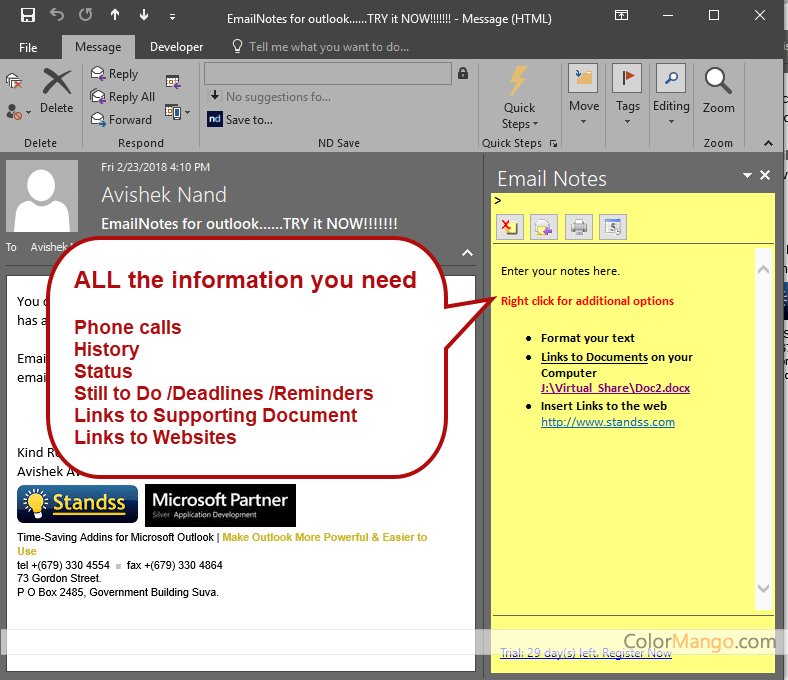The height and width of the screenshot is (680, 788).
Task: Switch to the Developer tab
Action: (176, 47)
